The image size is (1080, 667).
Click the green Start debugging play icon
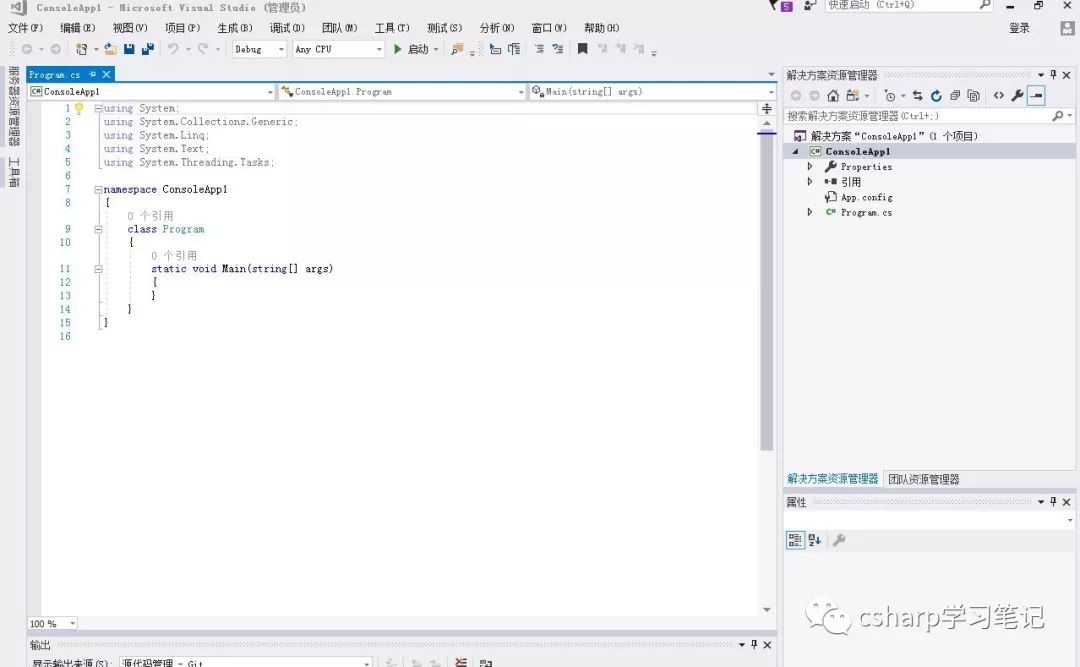point(397,49)
